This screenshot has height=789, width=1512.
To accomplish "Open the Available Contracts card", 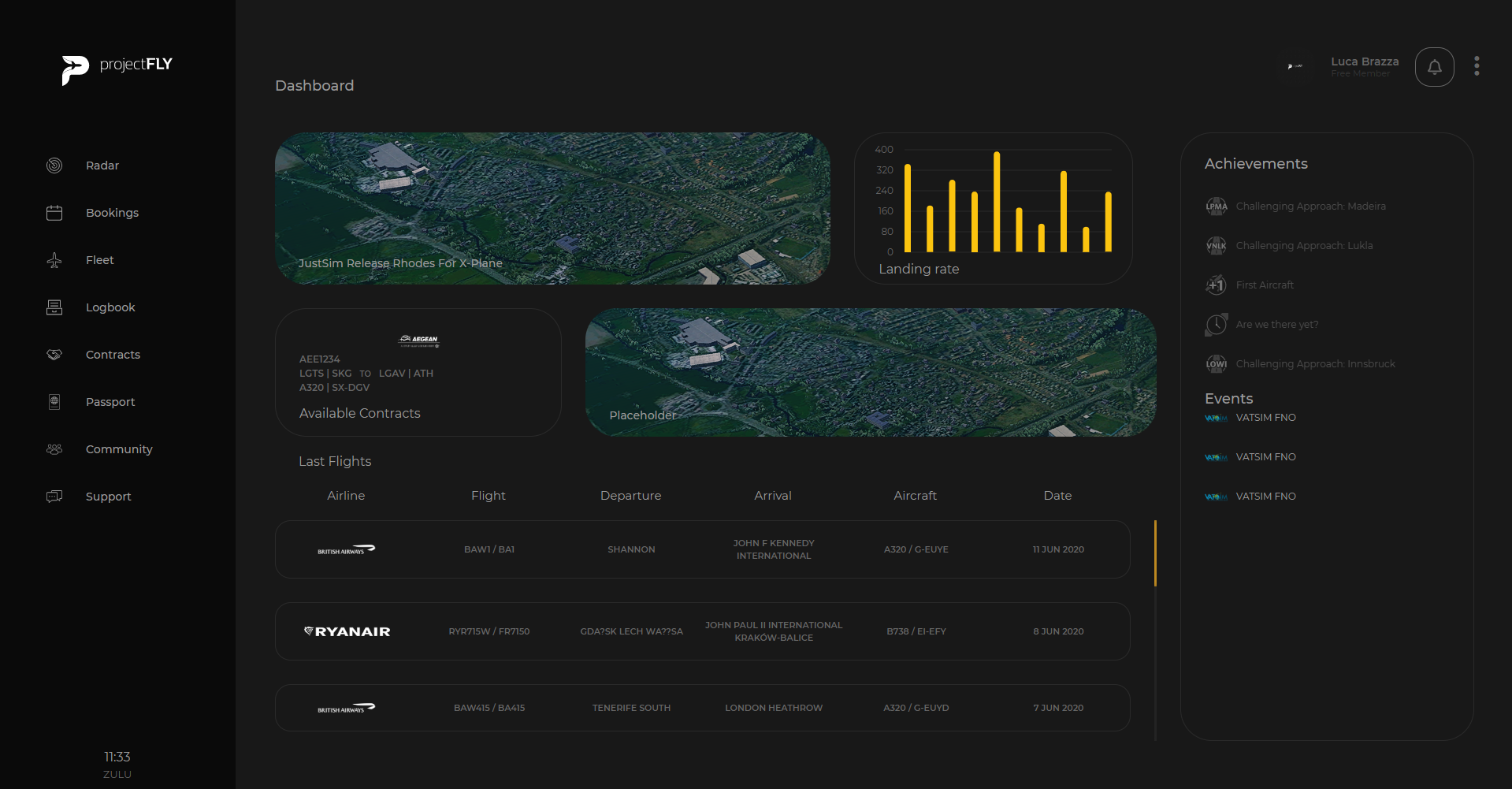I will [418, 372].
